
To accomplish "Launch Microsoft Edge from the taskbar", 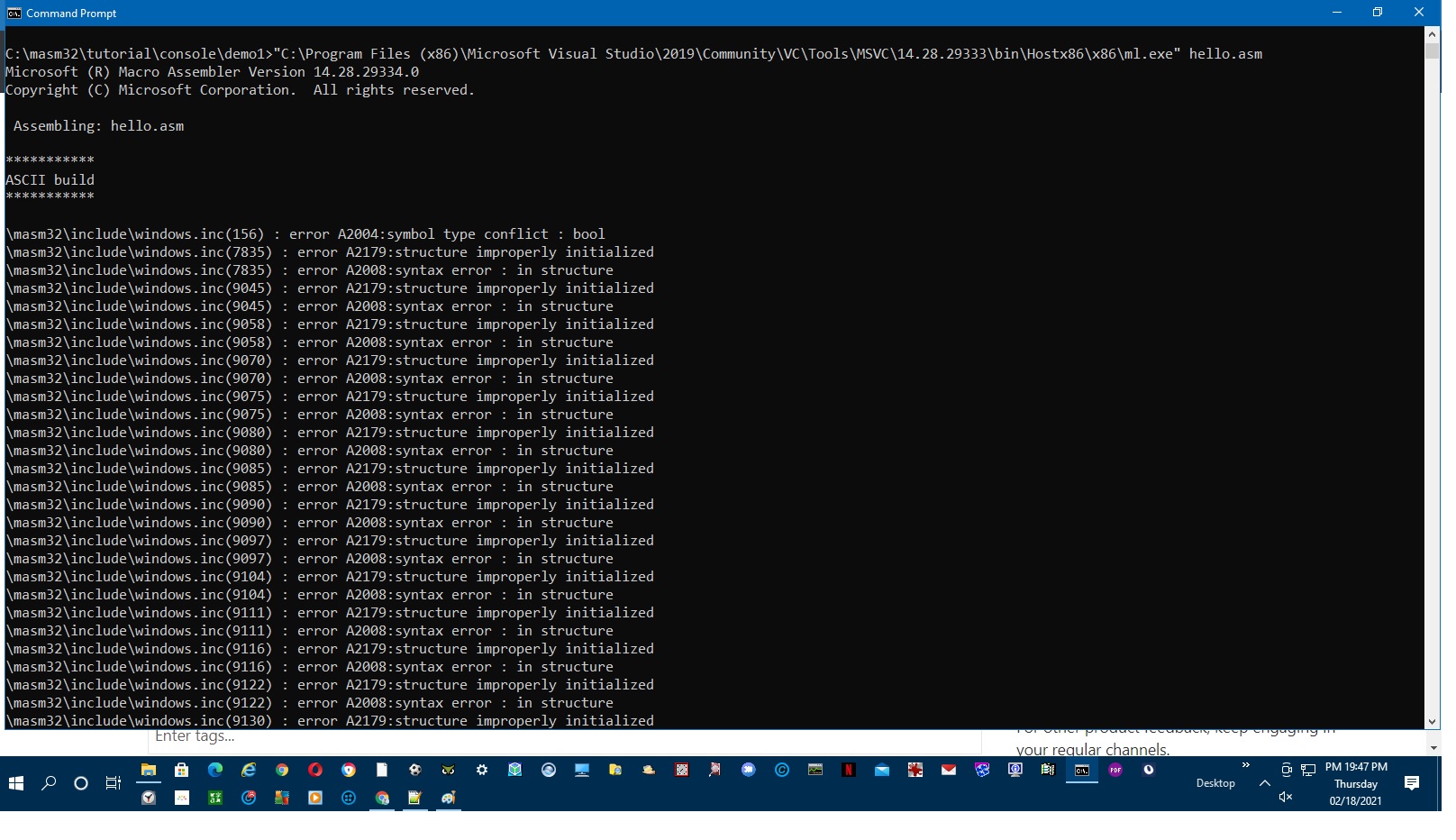I will 215,770.
